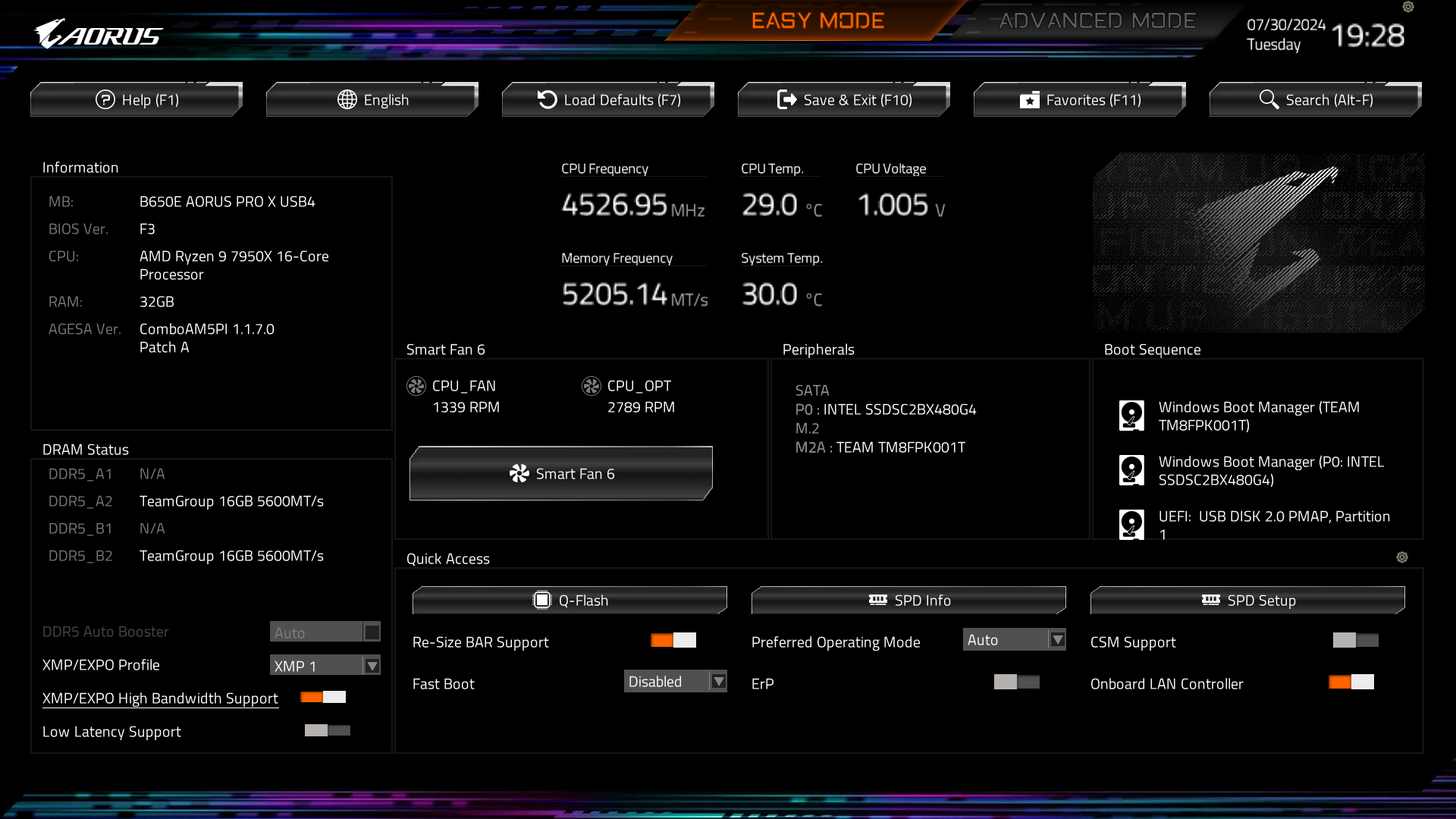This screenshot has height=819, width=1456.
Task: Click the CPU_FAN fan icon
Action: click(x=416, y=386)
